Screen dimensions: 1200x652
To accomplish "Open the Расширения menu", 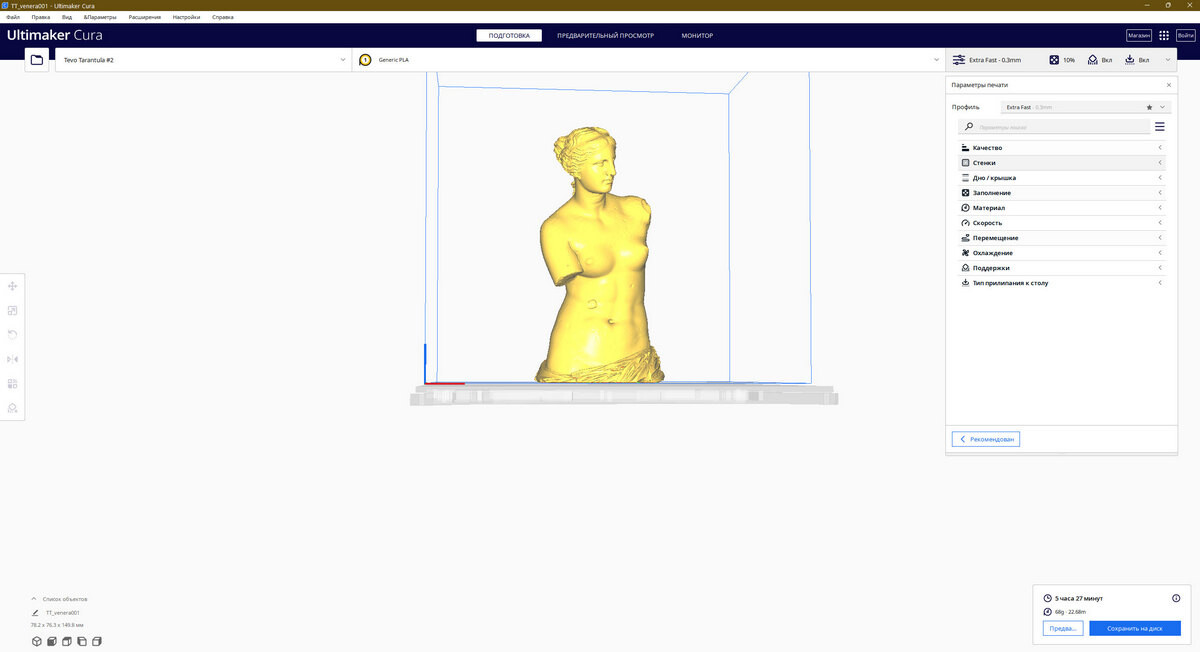I will pos(145,17).
